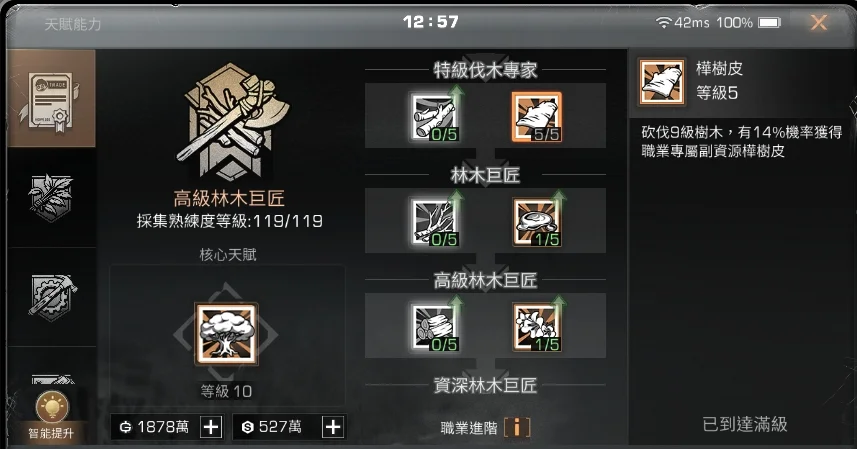Open 職業進階 info icon
This screenshot has width=857, height=449.
[x=516, y=427]
